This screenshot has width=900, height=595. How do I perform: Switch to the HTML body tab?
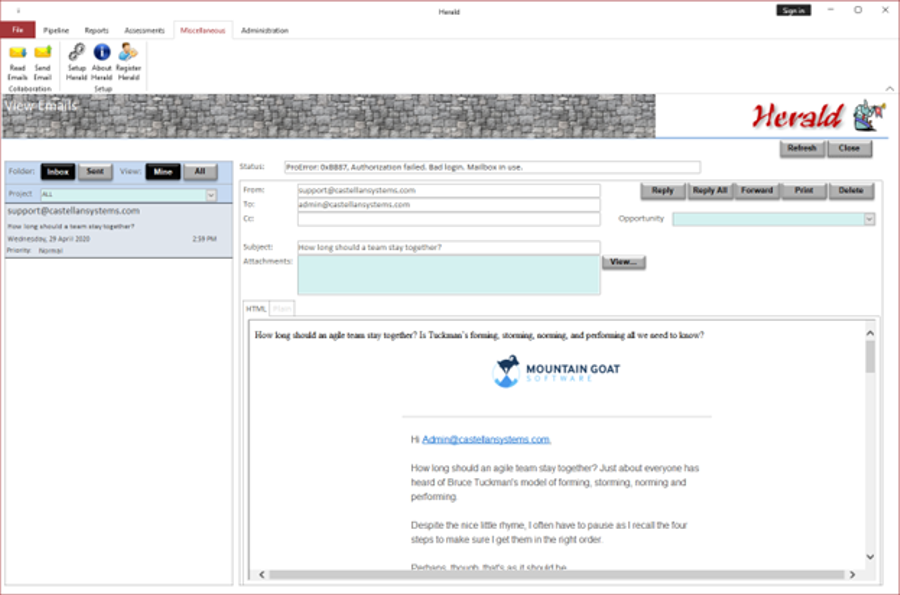[256, 309]
